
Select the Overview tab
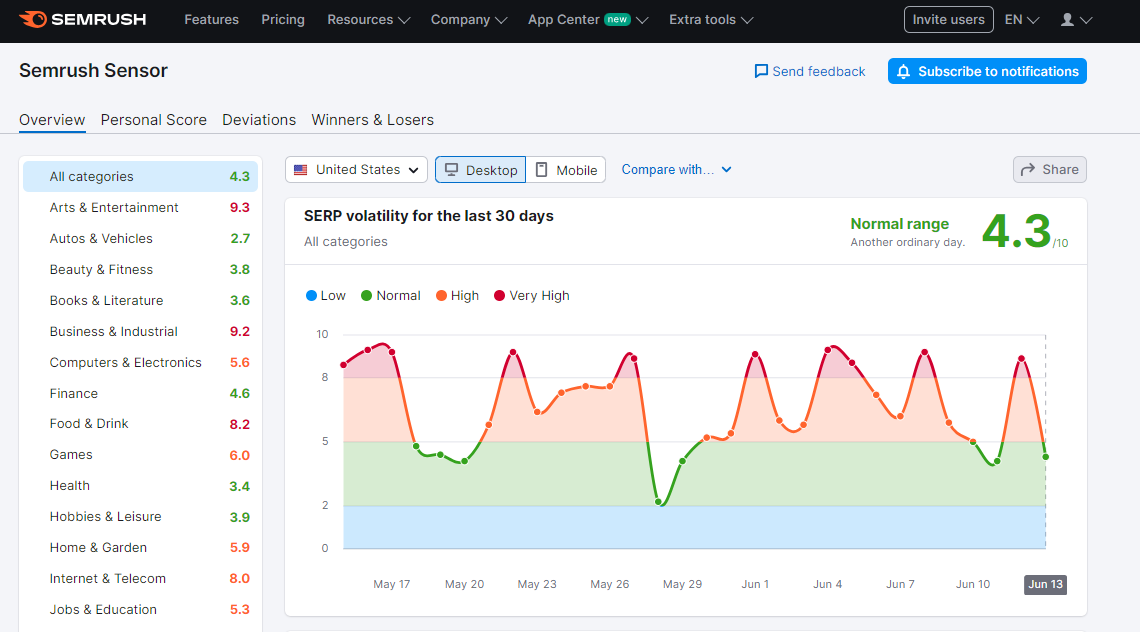point(52,120)
